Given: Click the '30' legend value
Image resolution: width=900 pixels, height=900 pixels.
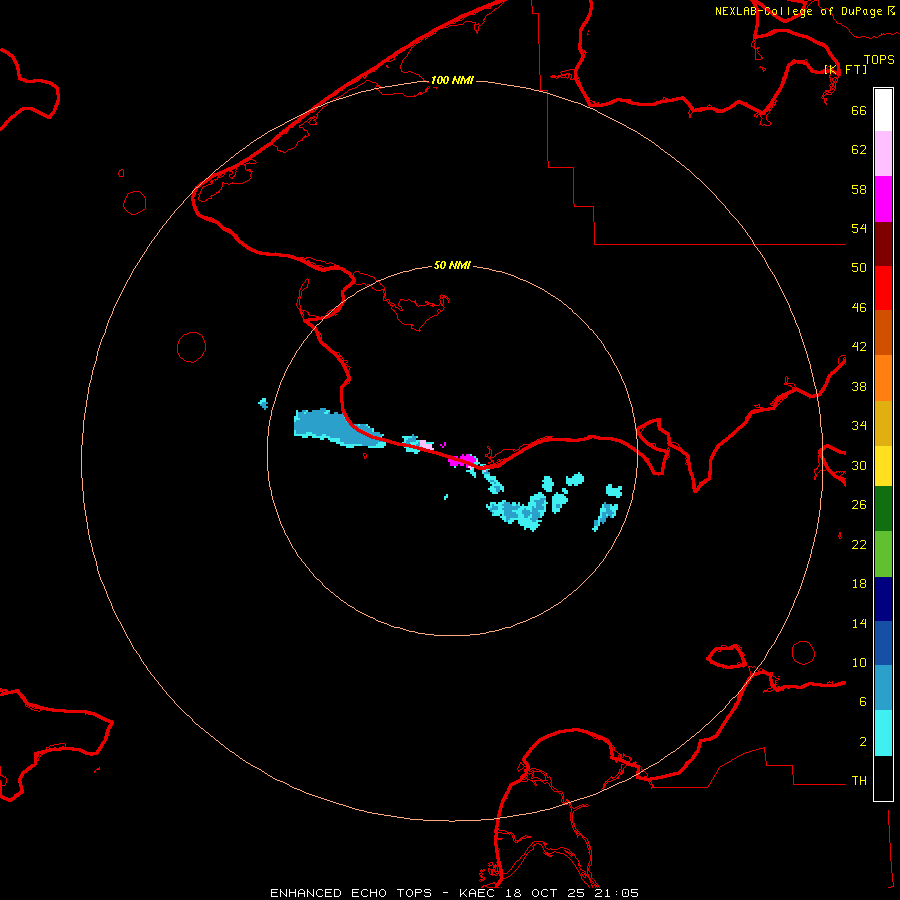Looking at the screenshot, I should coord(859,465).
